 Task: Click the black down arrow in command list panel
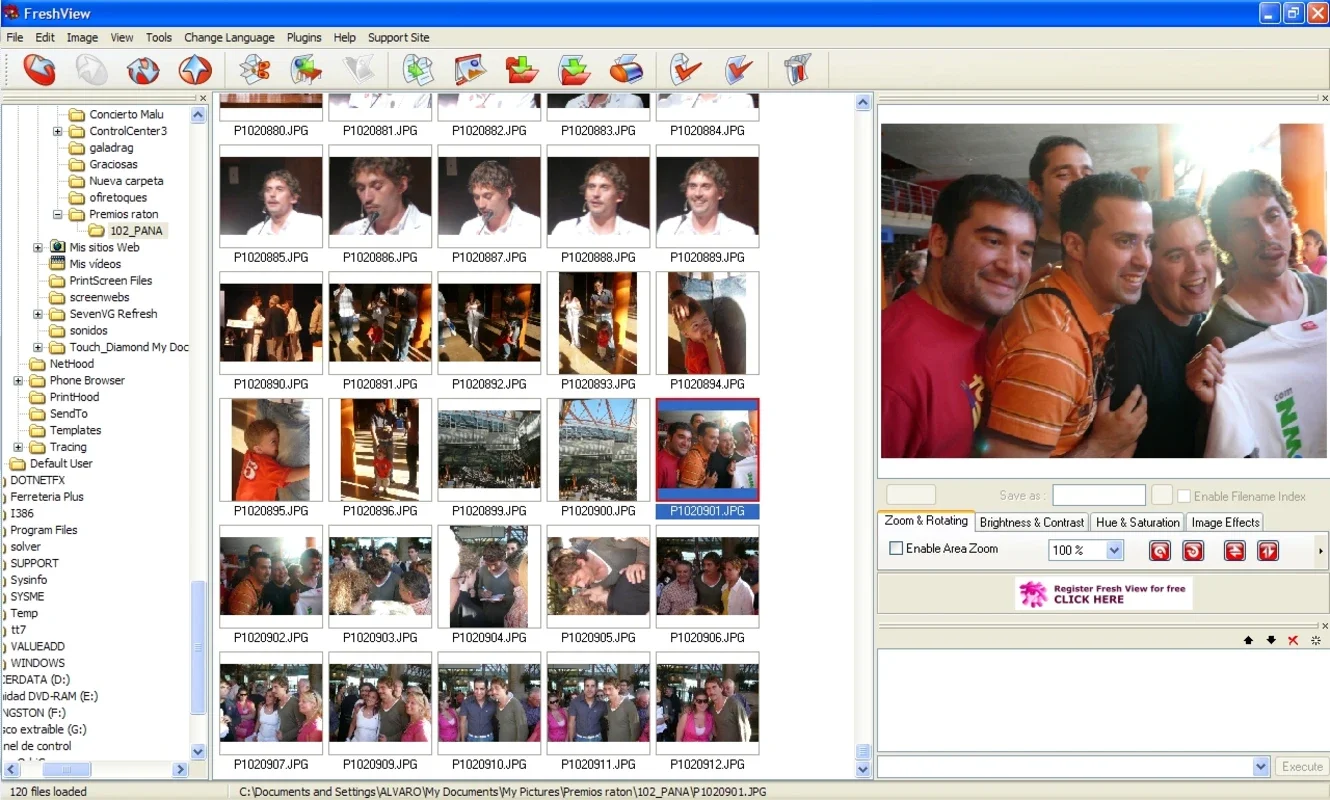click(x=1271, y=640)
